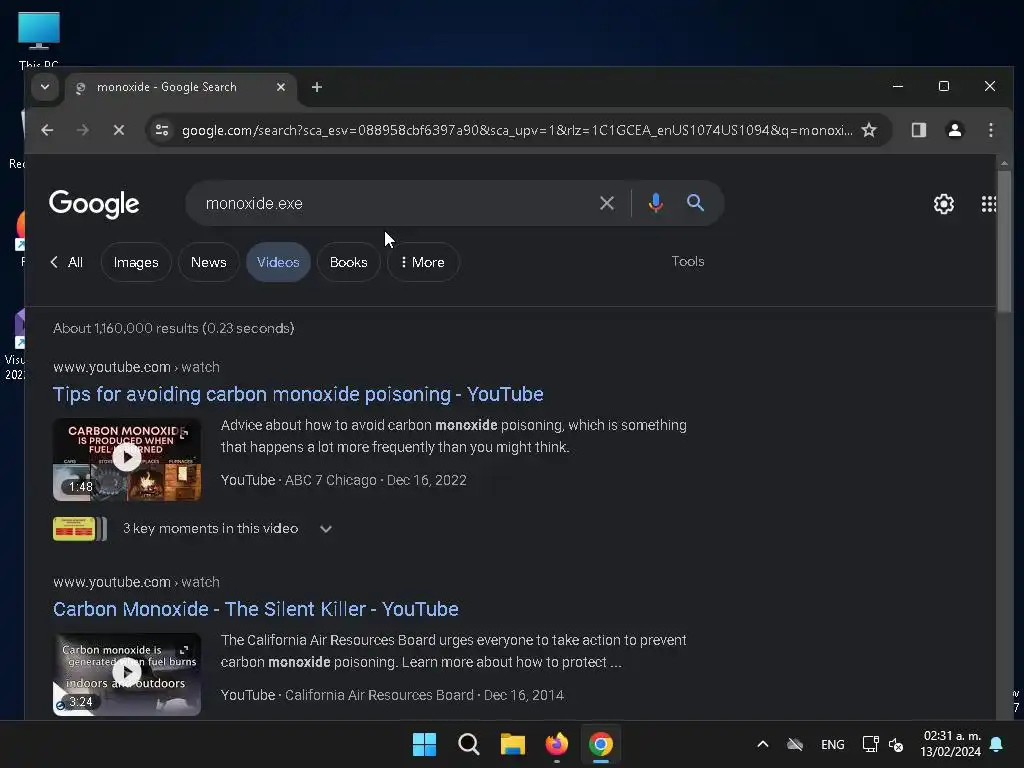The width and height of the screenshot is (1024, 768).
Task: Open the tab search dropdown arrow
Action: pyautogui.click(x=45, y=87)
